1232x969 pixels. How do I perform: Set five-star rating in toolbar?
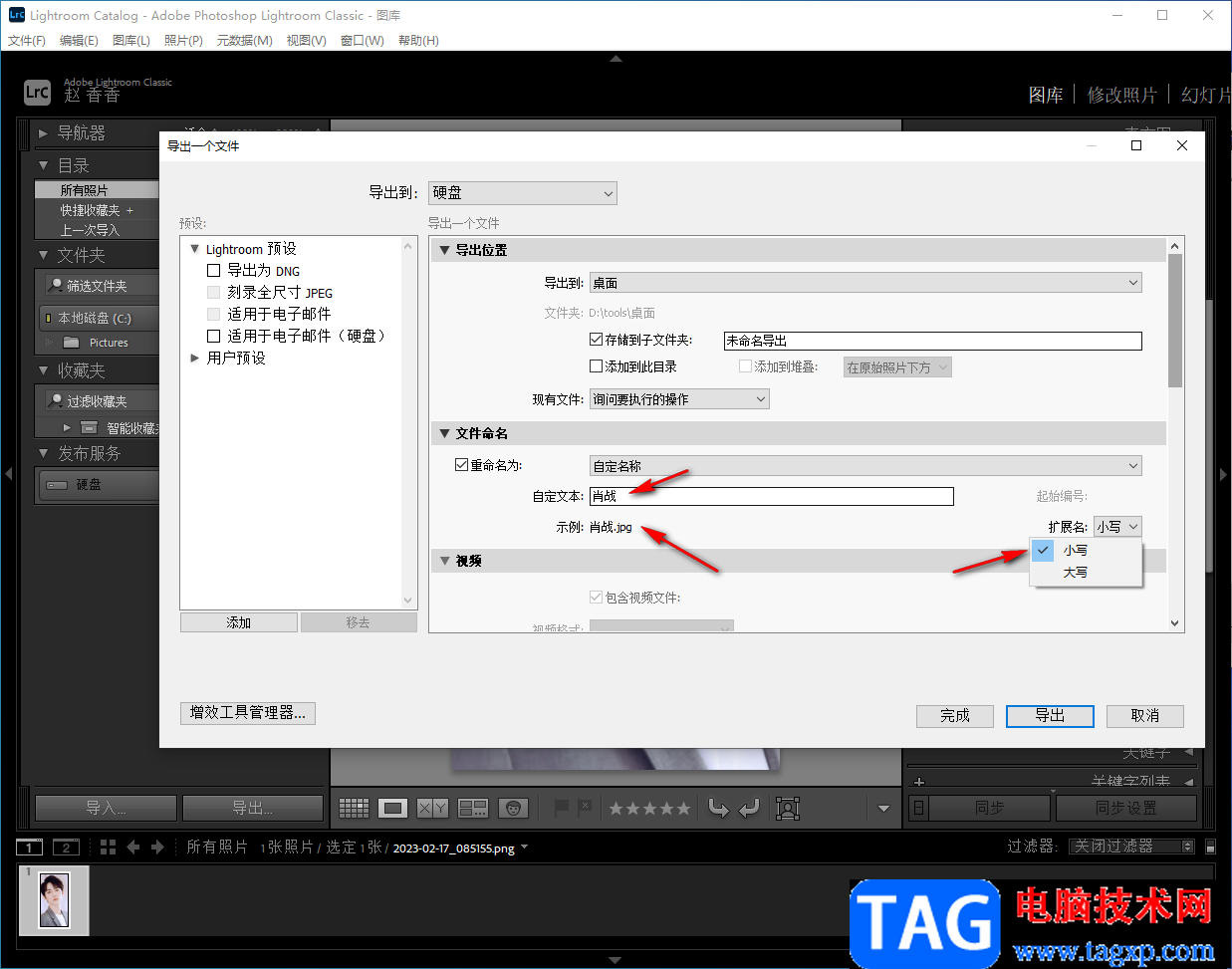coord(683,809)
